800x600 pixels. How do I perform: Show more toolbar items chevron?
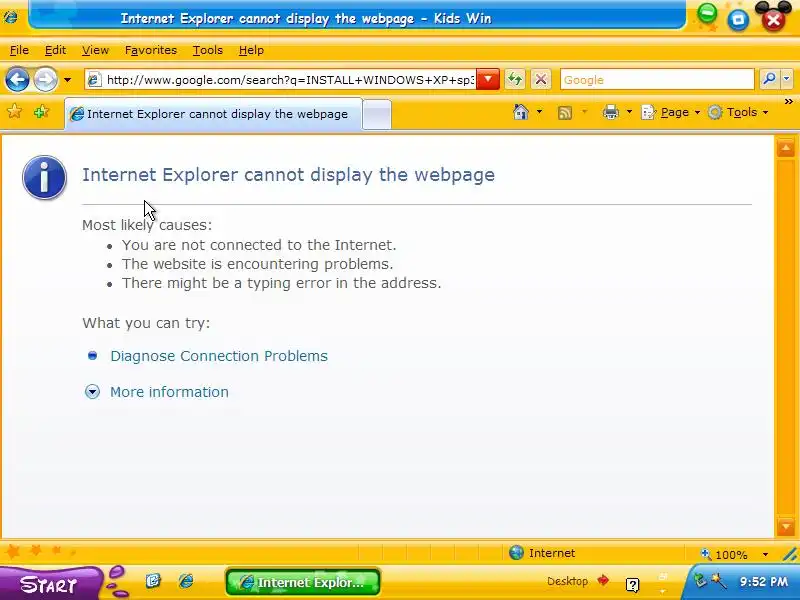pos(789,101)
